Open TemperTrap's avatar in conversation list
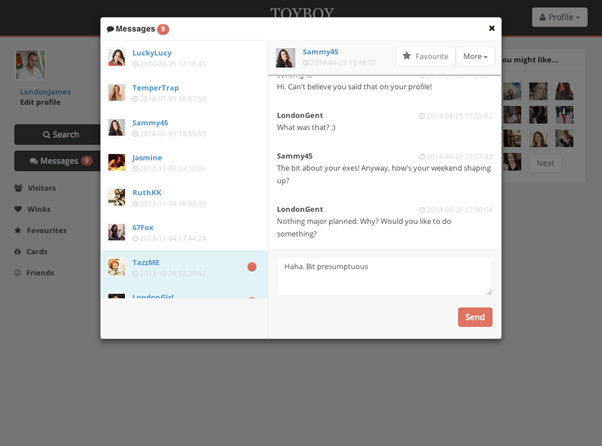 [x=116, y=93]
